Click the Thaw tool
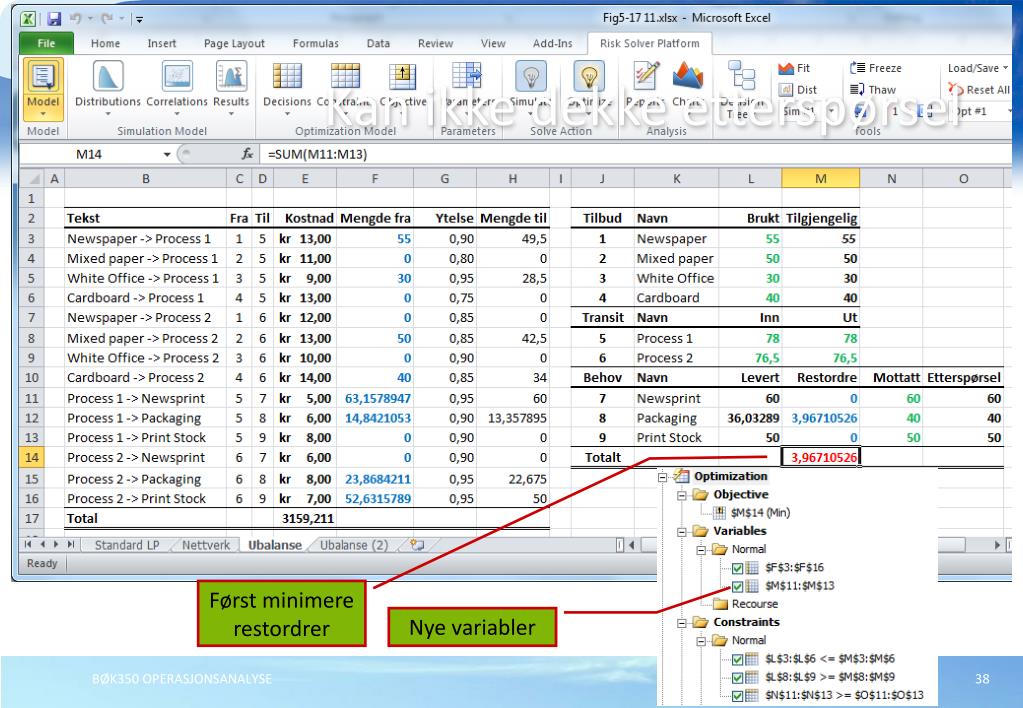 coord(873,90)
